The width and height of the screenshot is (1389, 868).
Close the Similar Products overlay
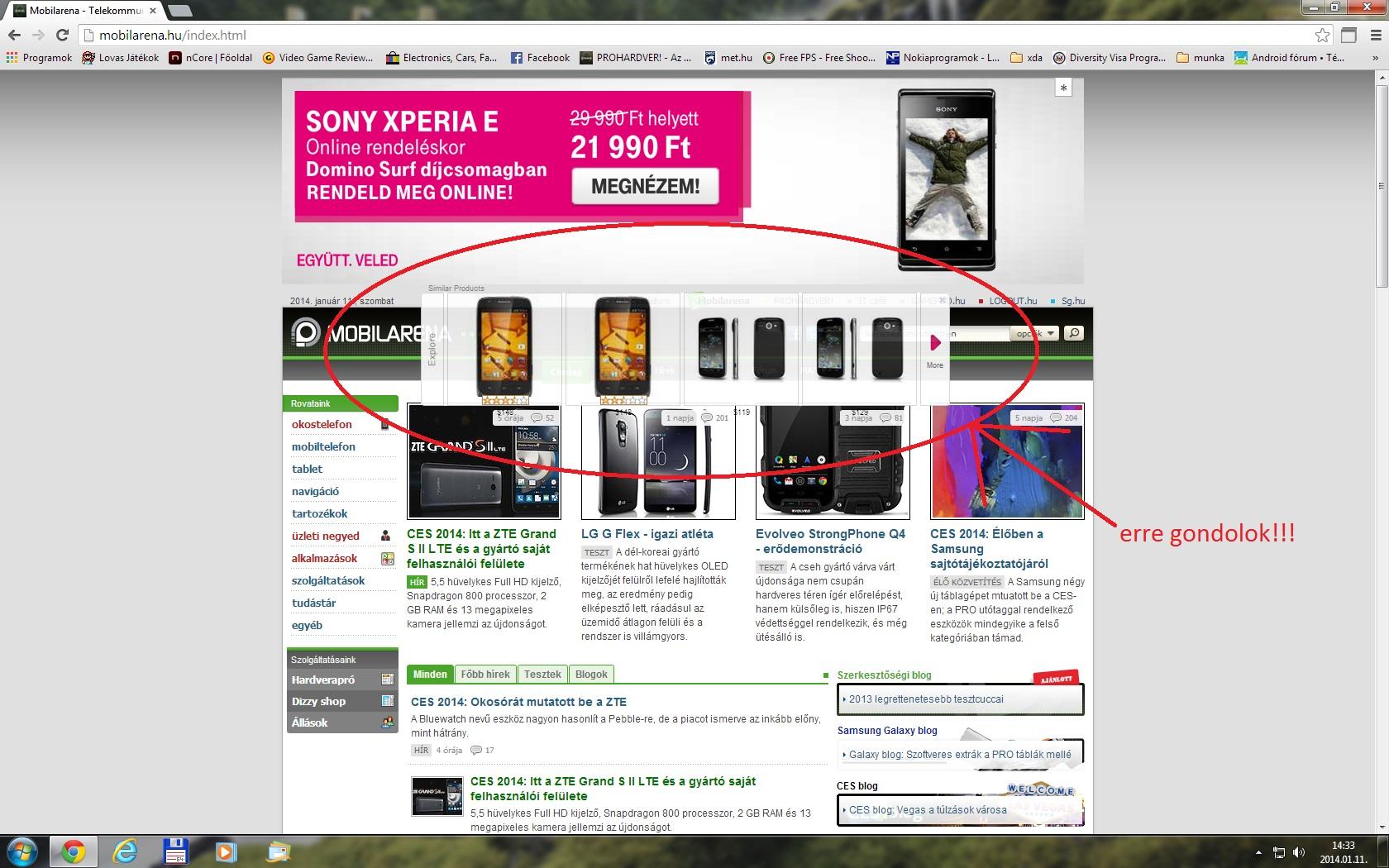pos(942,301)
